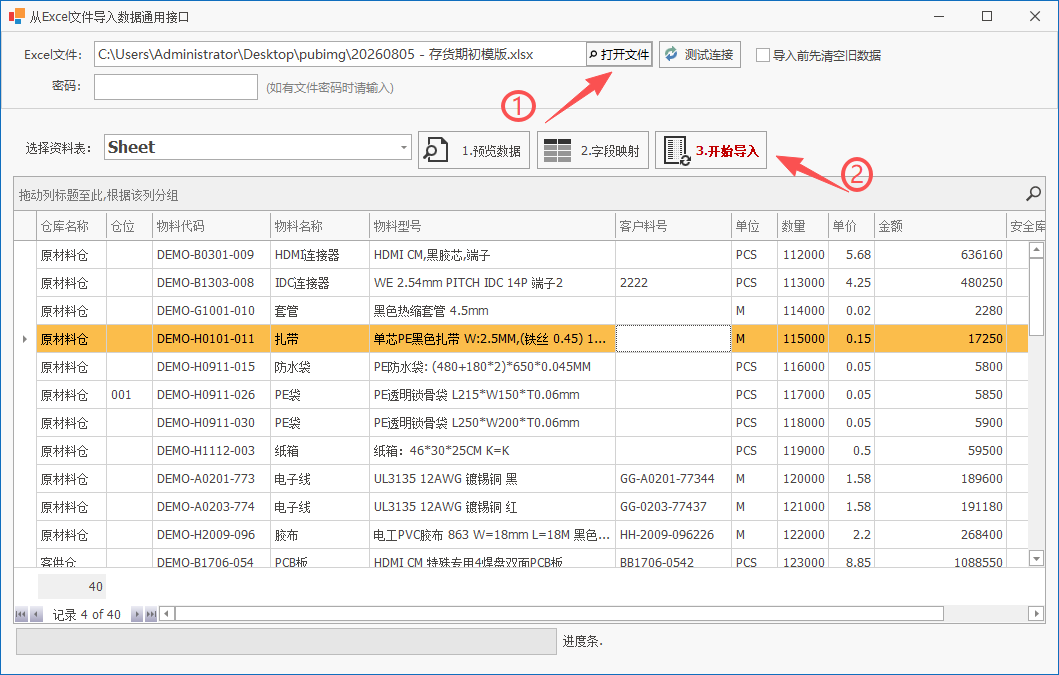Click horizontal scrollbar right arrow
1059x675 pixels.
coord(1037,614)
